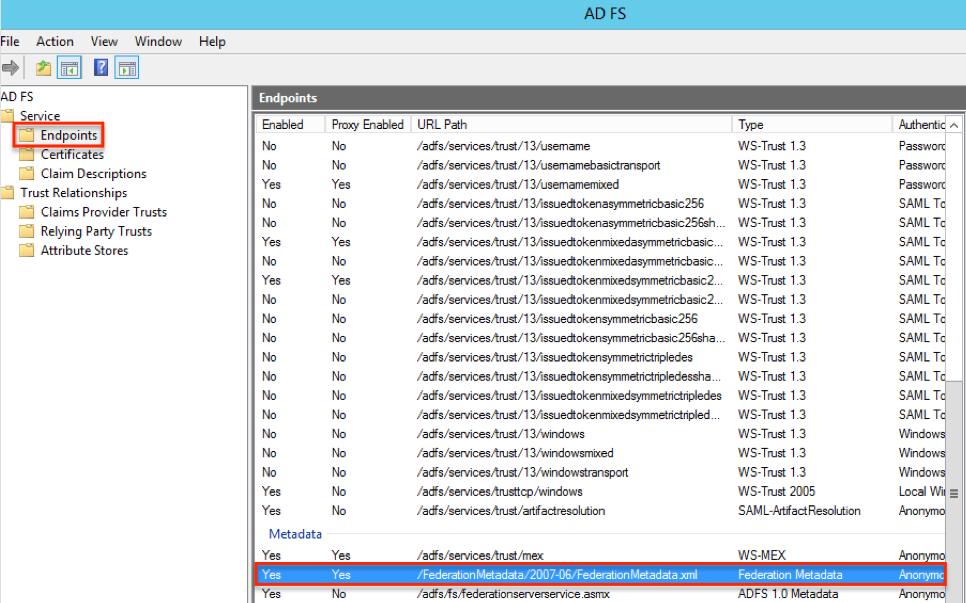Image resolution: width=966 pixels, height=603 pixels.
Task: Select the /adfs/services/trust/13/username row
Action: (x=601, y=146)
